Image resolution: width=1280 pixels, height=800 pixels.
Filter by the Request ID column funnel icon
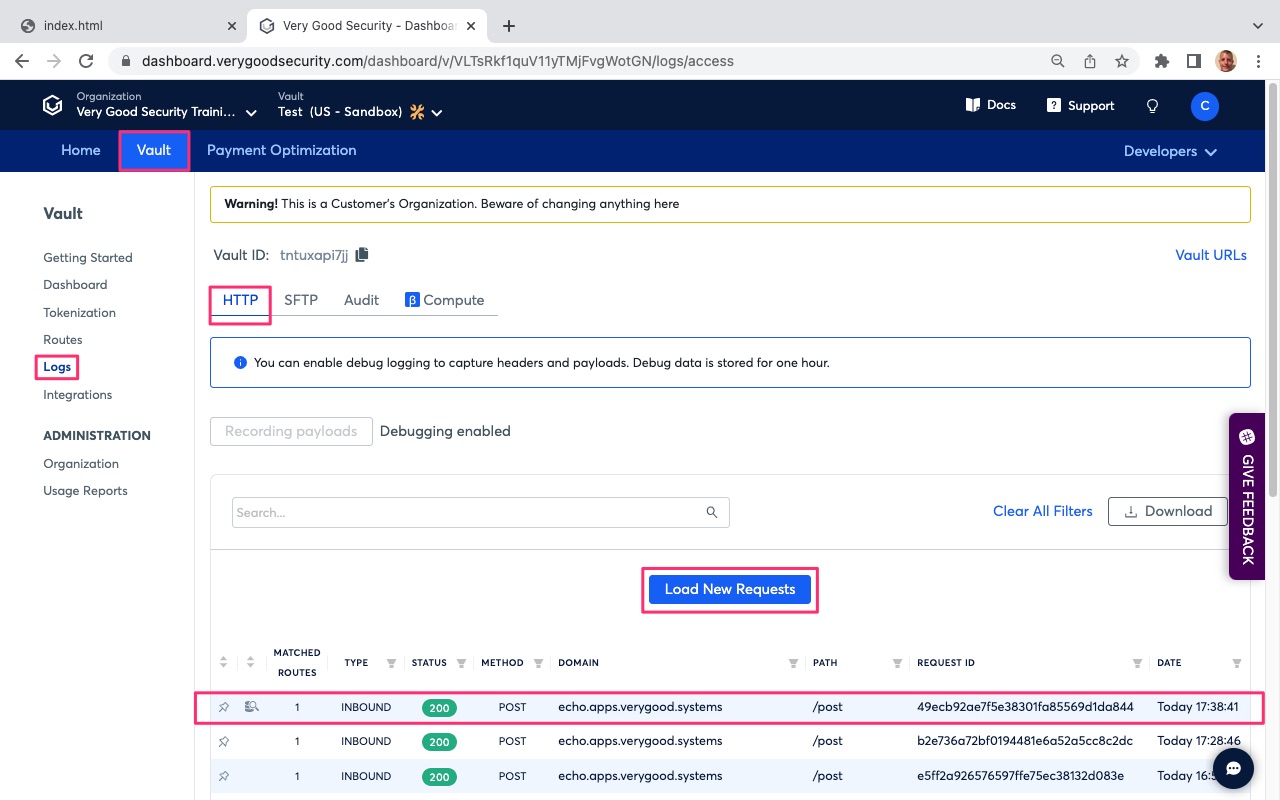[1137, 663]
